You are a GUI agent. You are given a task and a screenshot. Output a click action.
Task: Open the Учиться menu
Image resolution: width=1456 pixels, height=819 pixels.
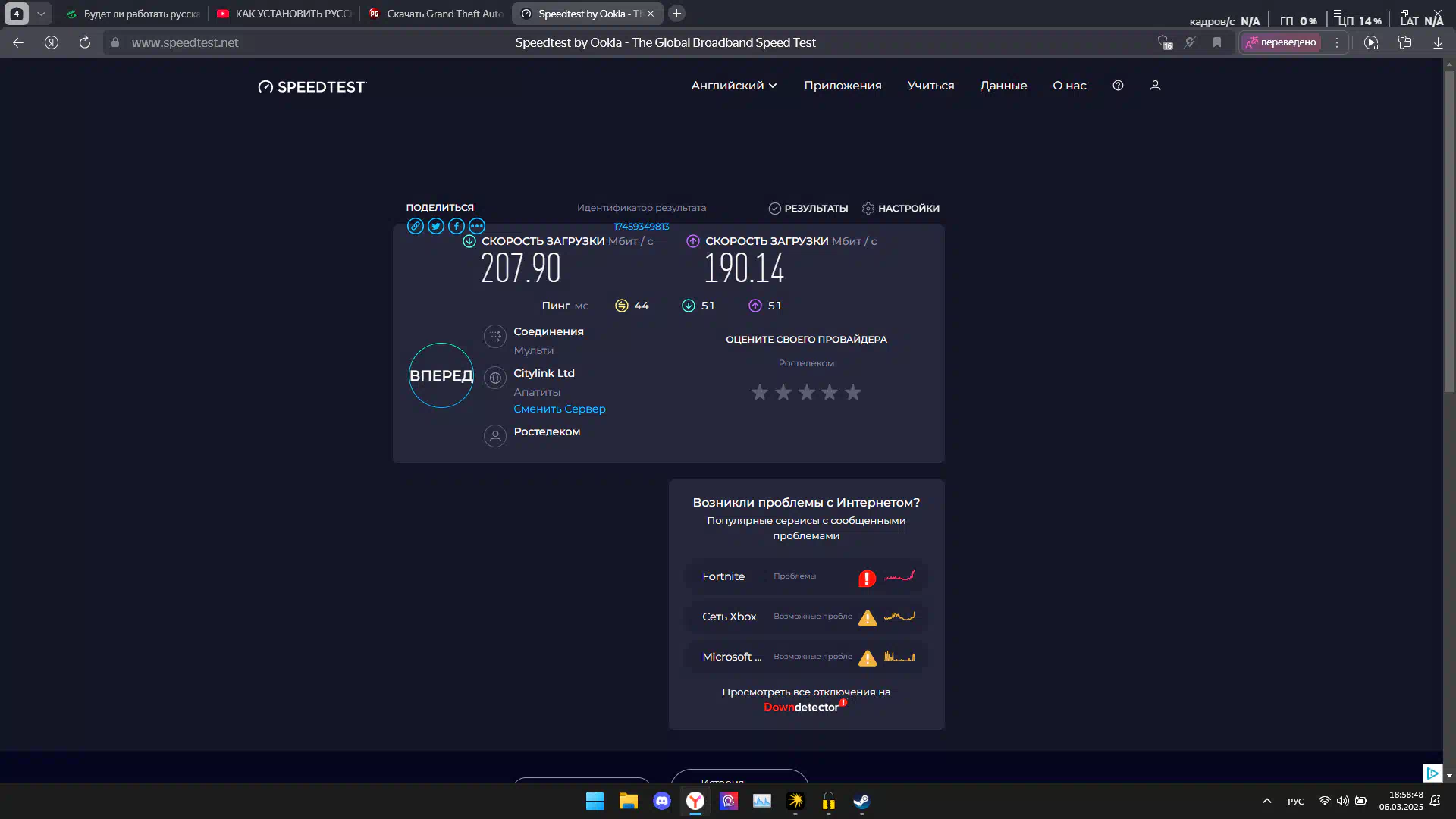pos(930,86)
